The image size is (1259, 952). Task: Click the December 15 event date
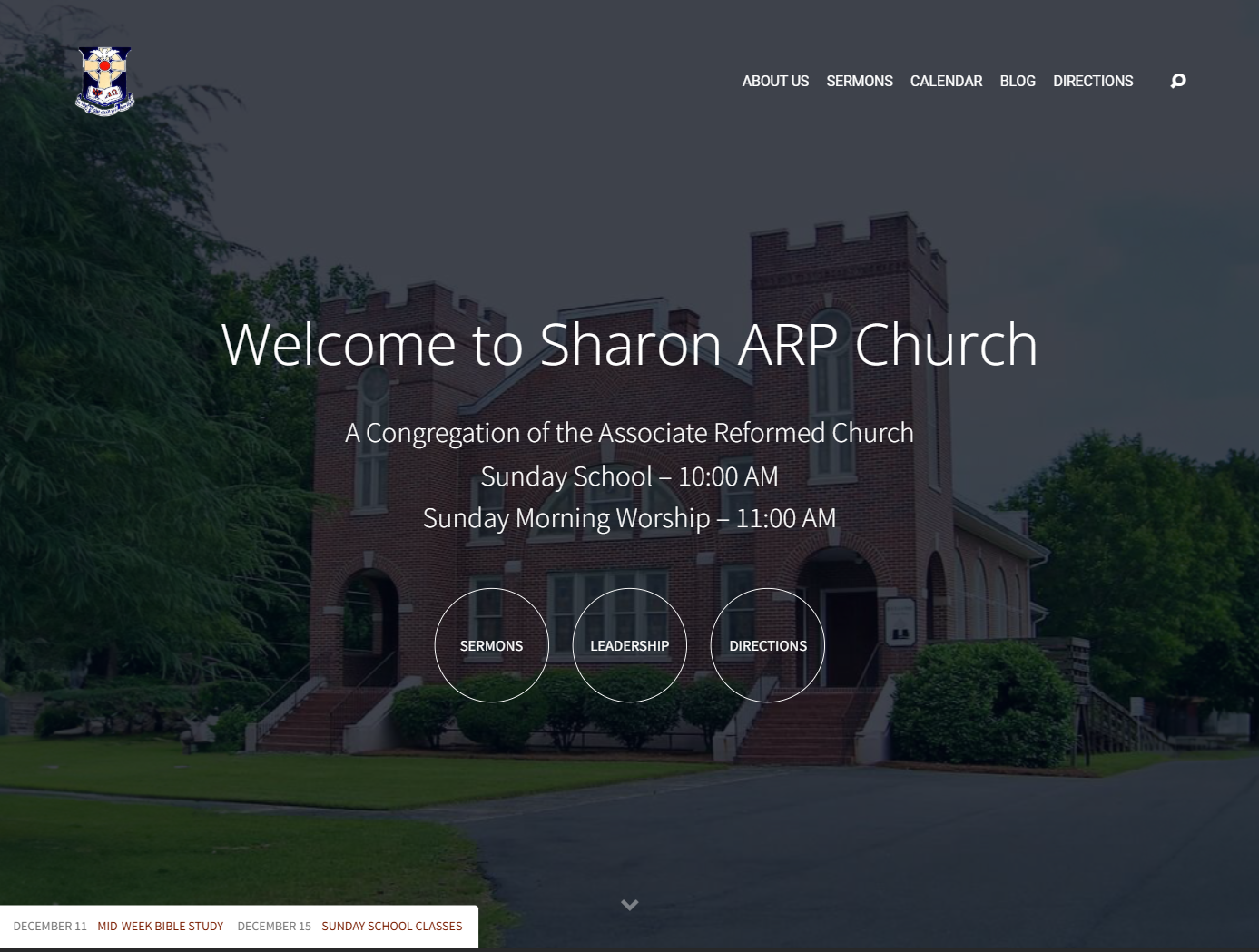(x=274, y=926)
